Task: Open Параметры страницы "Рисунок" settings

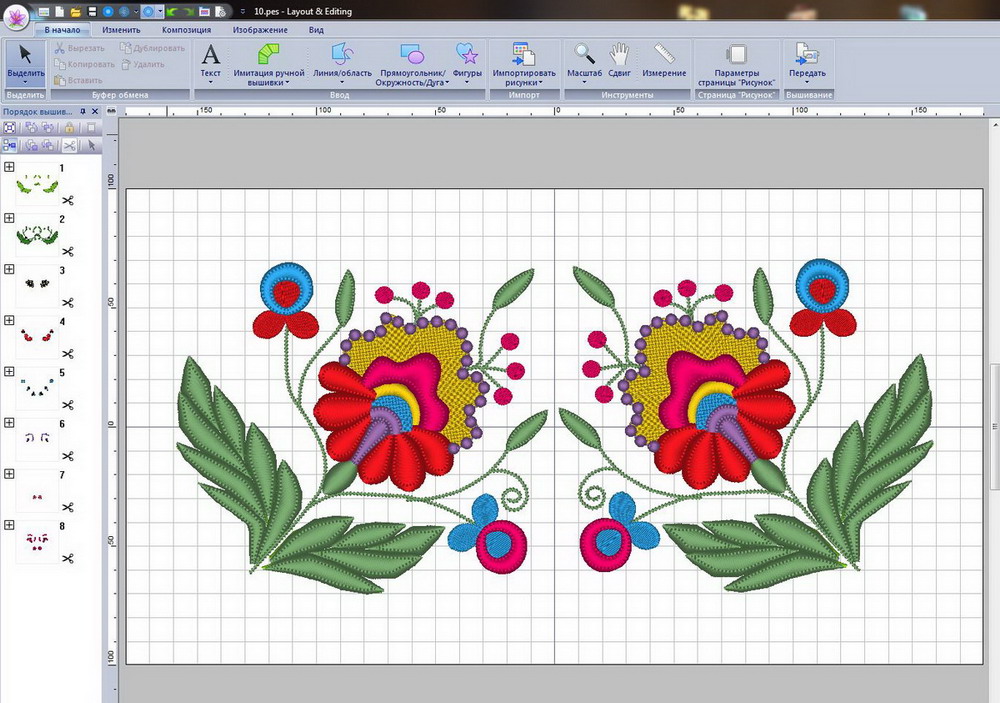Action: pos(737,64)
